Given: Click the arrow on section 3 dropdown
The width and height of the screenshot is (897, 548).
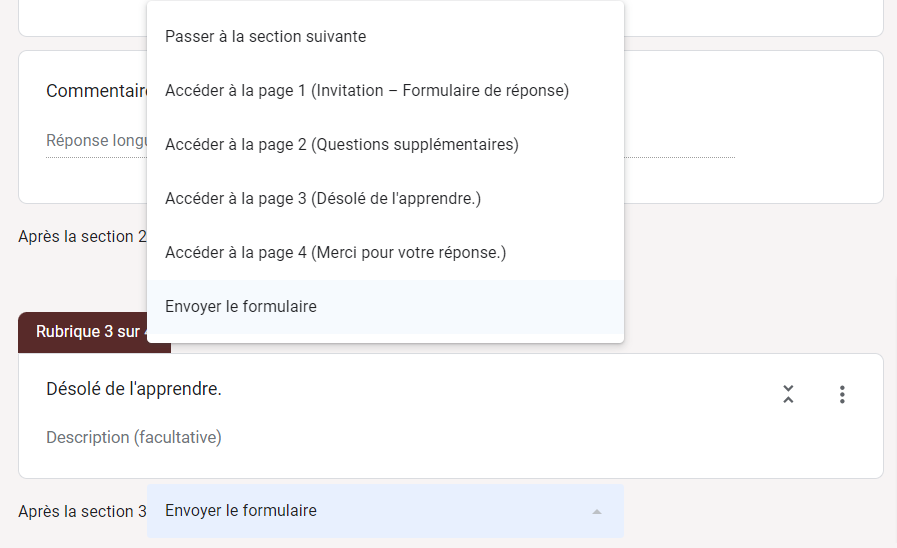Looking at the screenshot, I should (x=597, y=511).
